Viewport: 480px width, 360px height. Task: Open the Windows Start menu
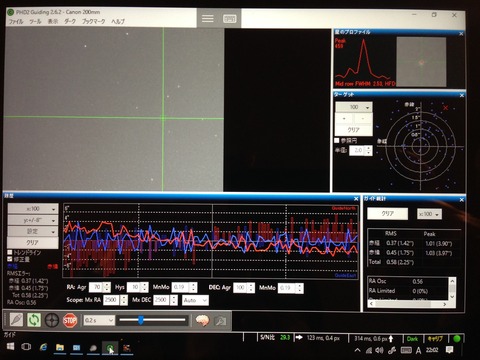pos(10,347)
